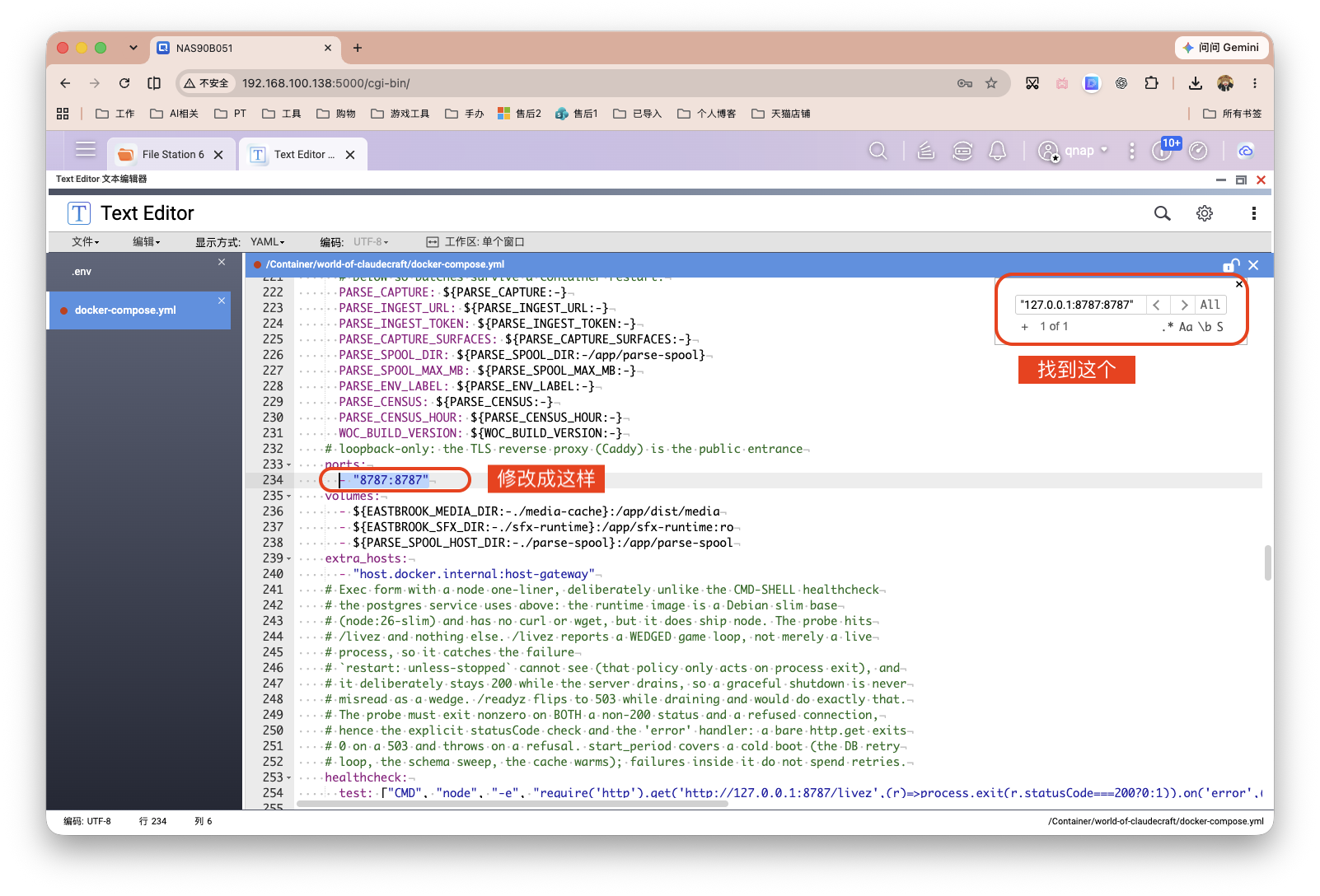
Task: Click the screenshot scissors extension
Action: [x=1032, y=83]
